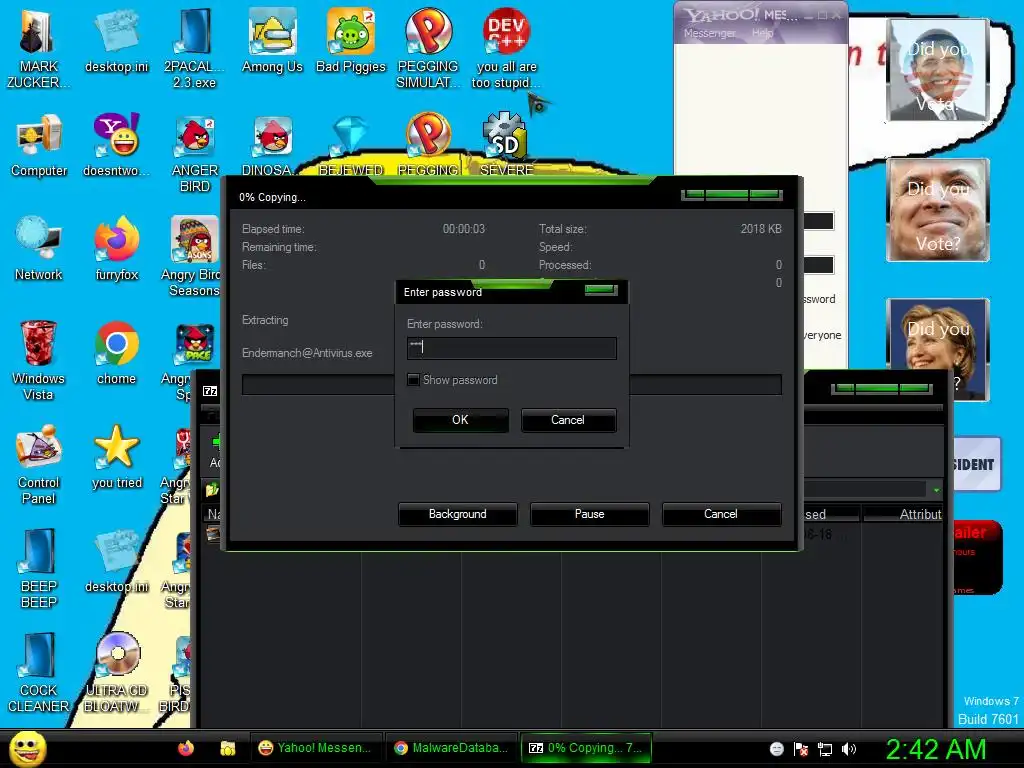Viewport: 1024px width, 768px height.
Task: Select desktop.ini icon in top row
Action: [116, 42]
